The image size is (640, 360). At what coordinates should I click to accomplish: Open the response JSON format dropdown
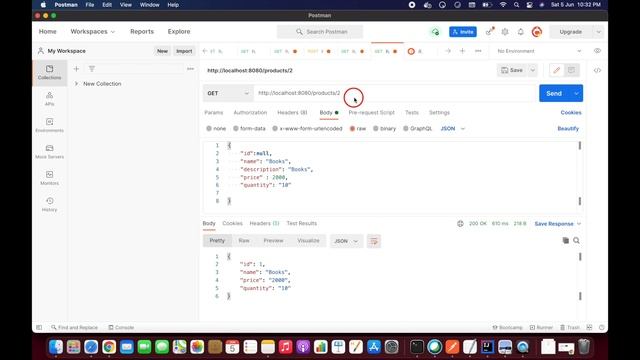coord(346,241)
